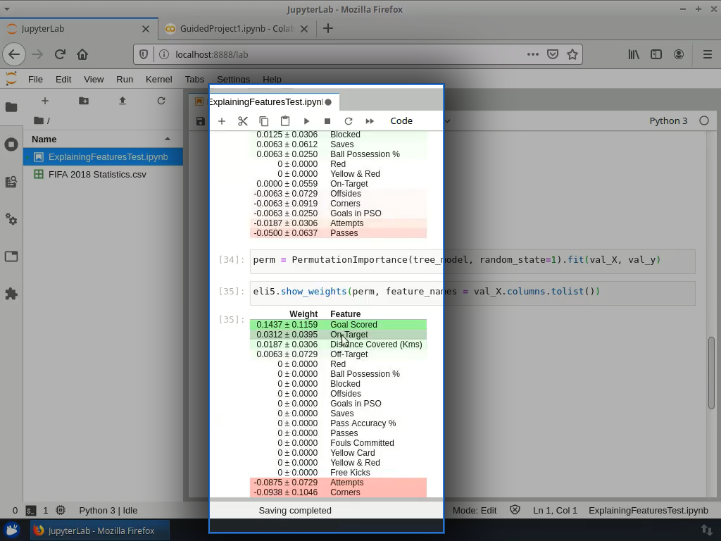Open the Firefox account icon
Image resolution: width=721 pixels, height=541 pixels.
tap(679, 54)
